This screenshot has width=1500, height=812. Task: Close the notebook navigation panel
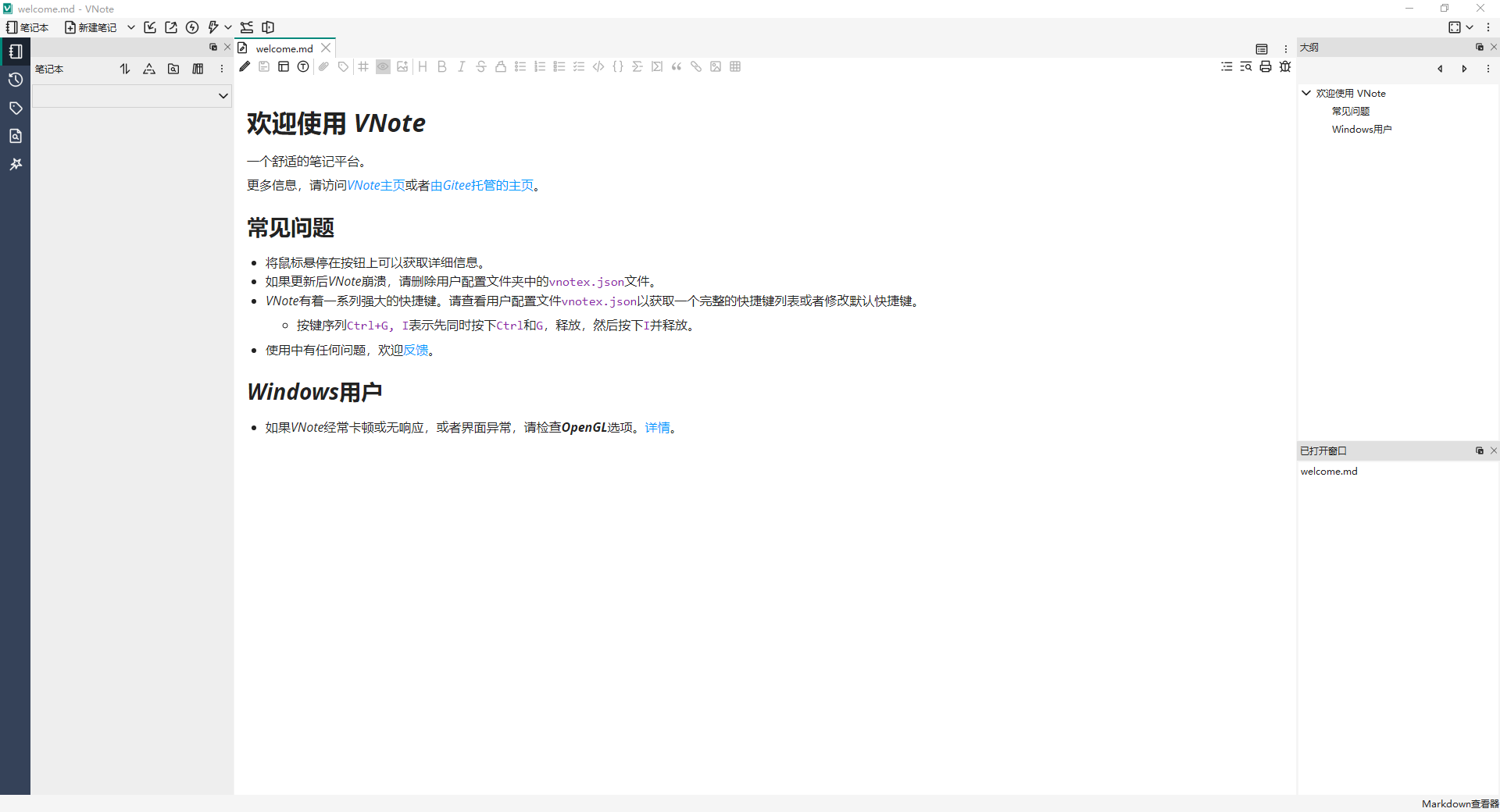click(x=227, y=47)
